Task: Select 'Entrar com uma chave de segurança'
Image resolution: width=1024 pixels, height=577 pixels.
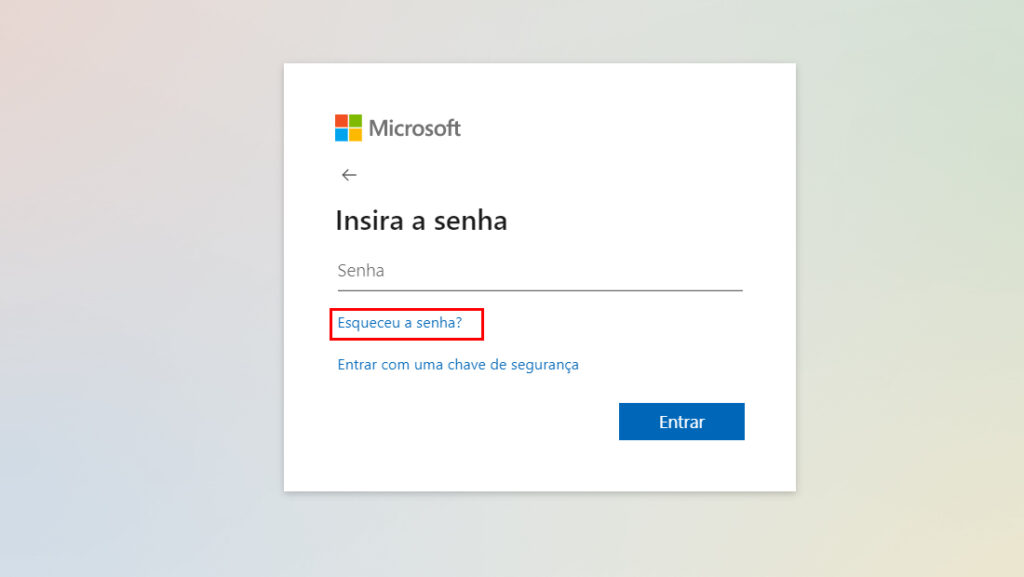Action: [x=456, y=364]
